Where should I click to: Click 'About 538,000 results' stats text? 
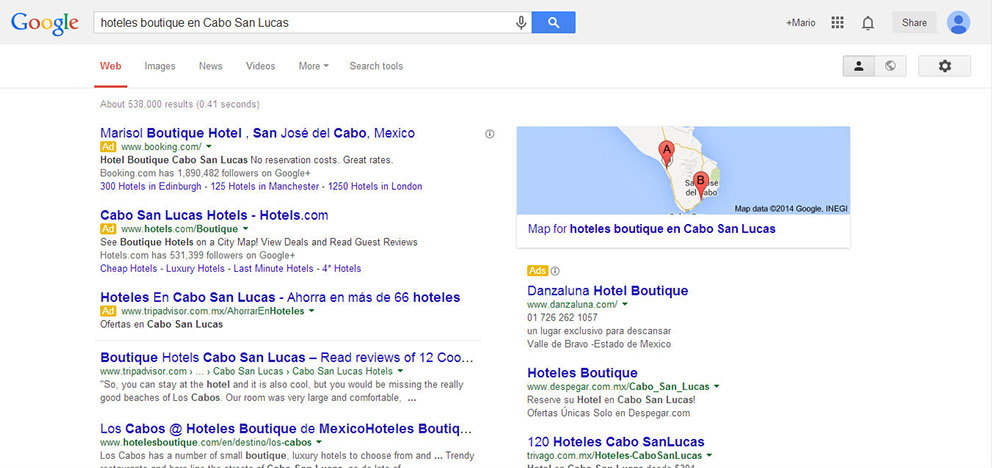tap(180, 104)
